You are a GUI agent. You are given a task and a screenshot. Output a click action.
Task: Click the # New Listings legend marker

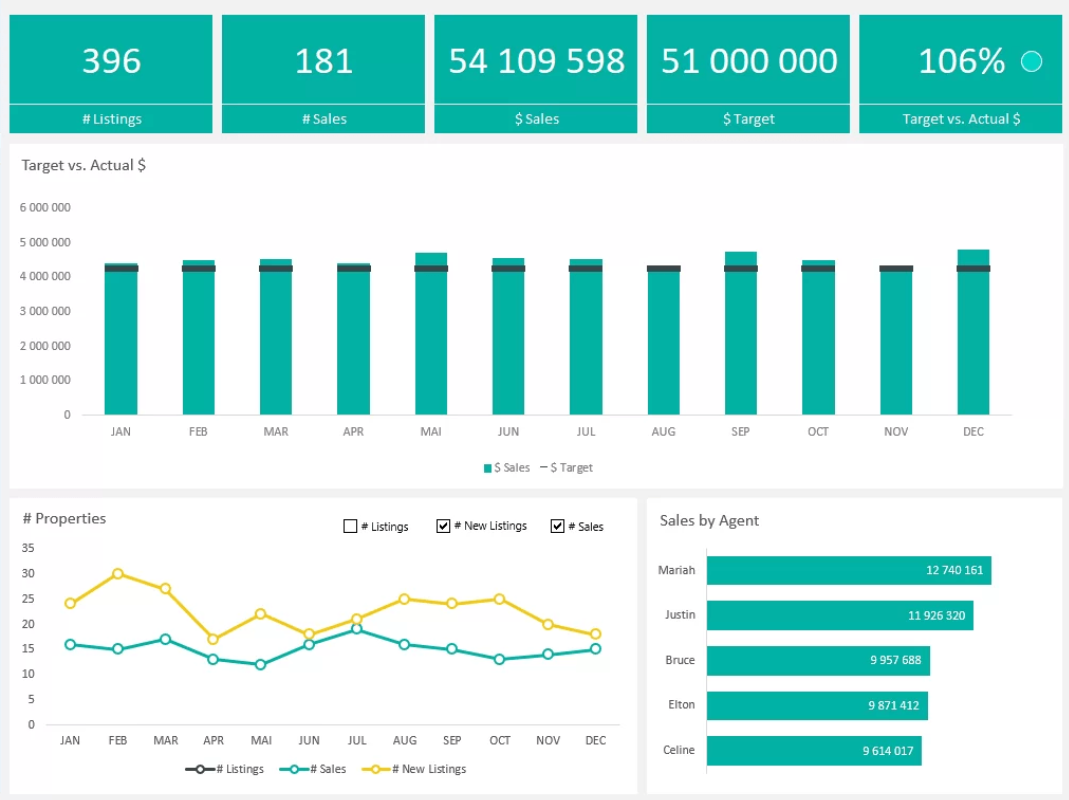(x=376, y=769)
